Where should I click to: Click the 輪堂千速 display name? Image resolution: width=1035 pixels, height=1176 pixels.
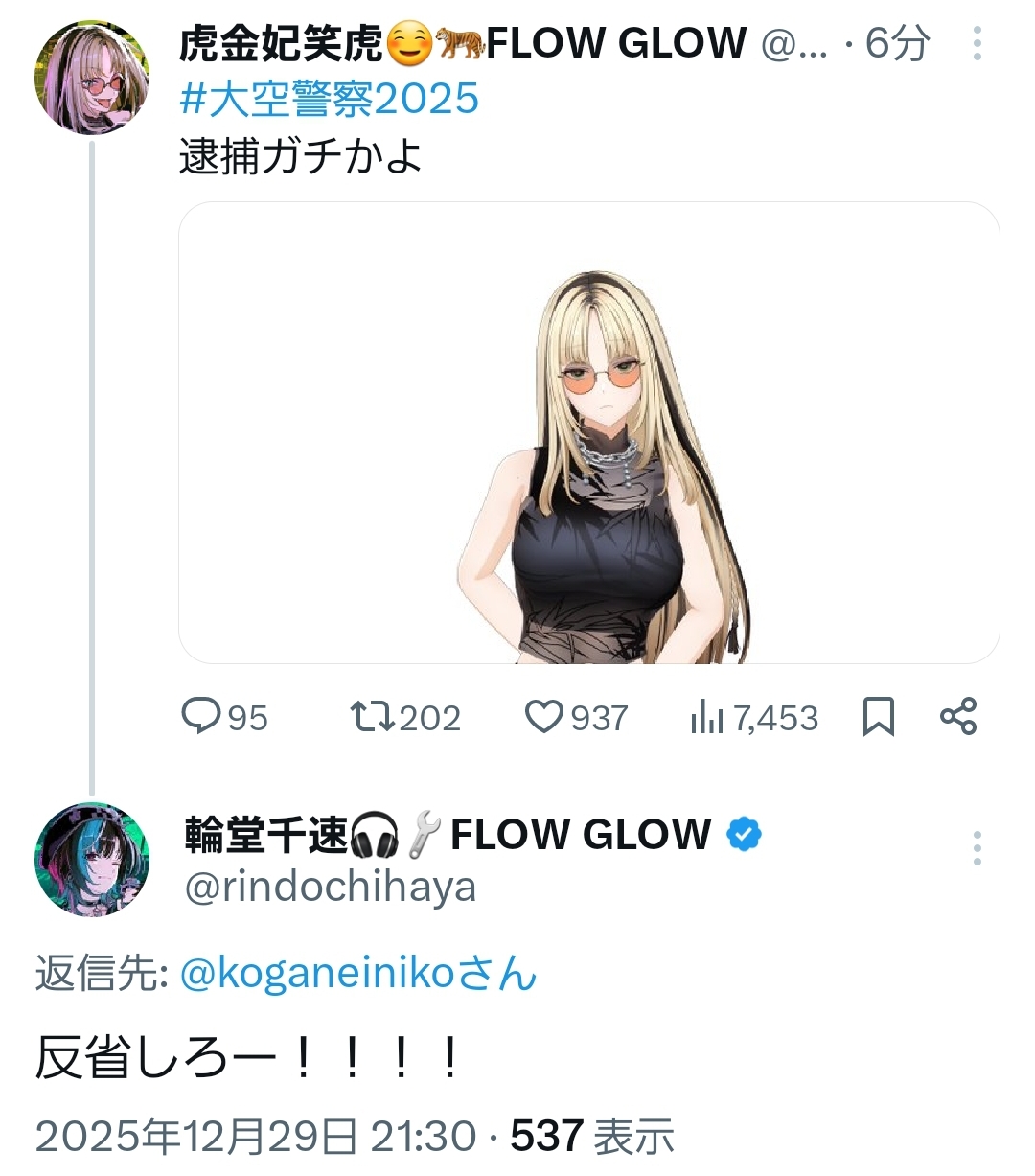(x=265, y=835)
